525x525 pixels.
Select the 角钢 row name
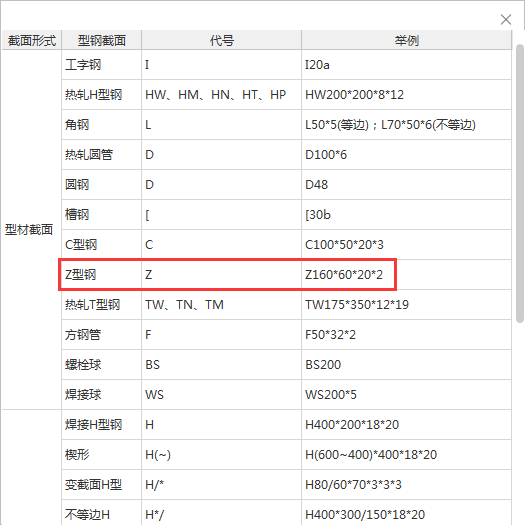tap(77, 125)
